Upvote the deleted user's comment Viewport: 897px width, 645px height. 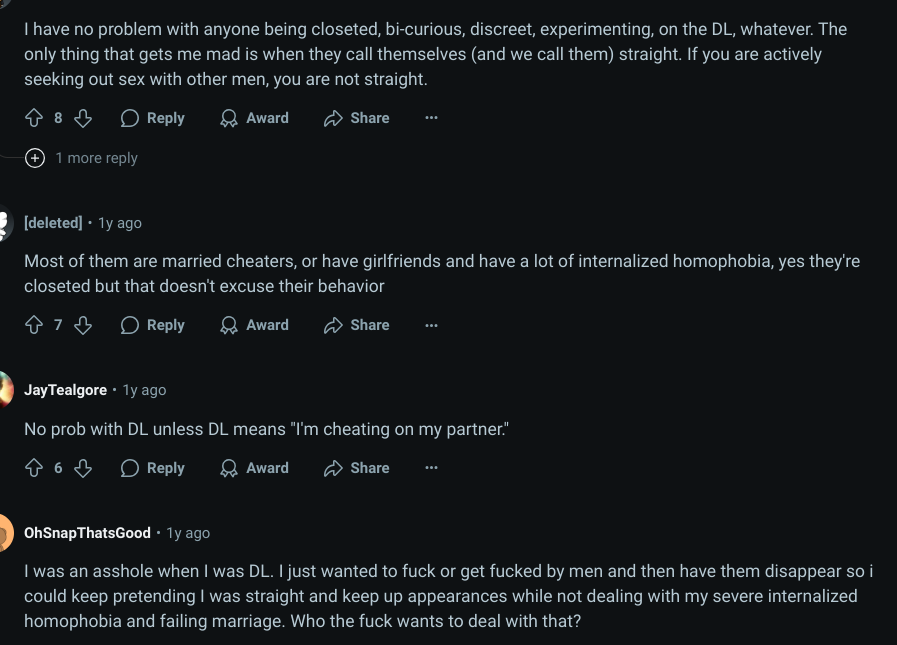tap(34, 325)
